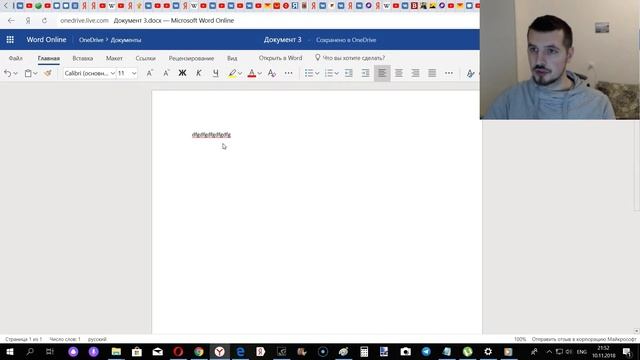Click the lightbulb Tell Me icon

(318, 58)
